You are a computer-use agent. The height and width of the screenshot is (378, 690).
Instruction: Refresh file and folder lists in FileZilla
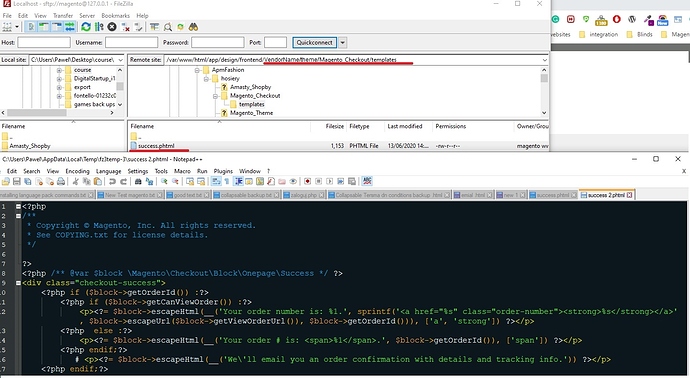pyautogui.click(x=86, y=27)
